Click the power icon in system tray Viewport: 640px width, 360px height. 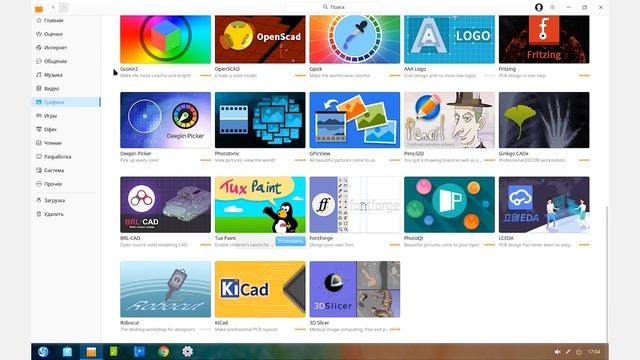[x=579, y=351]
